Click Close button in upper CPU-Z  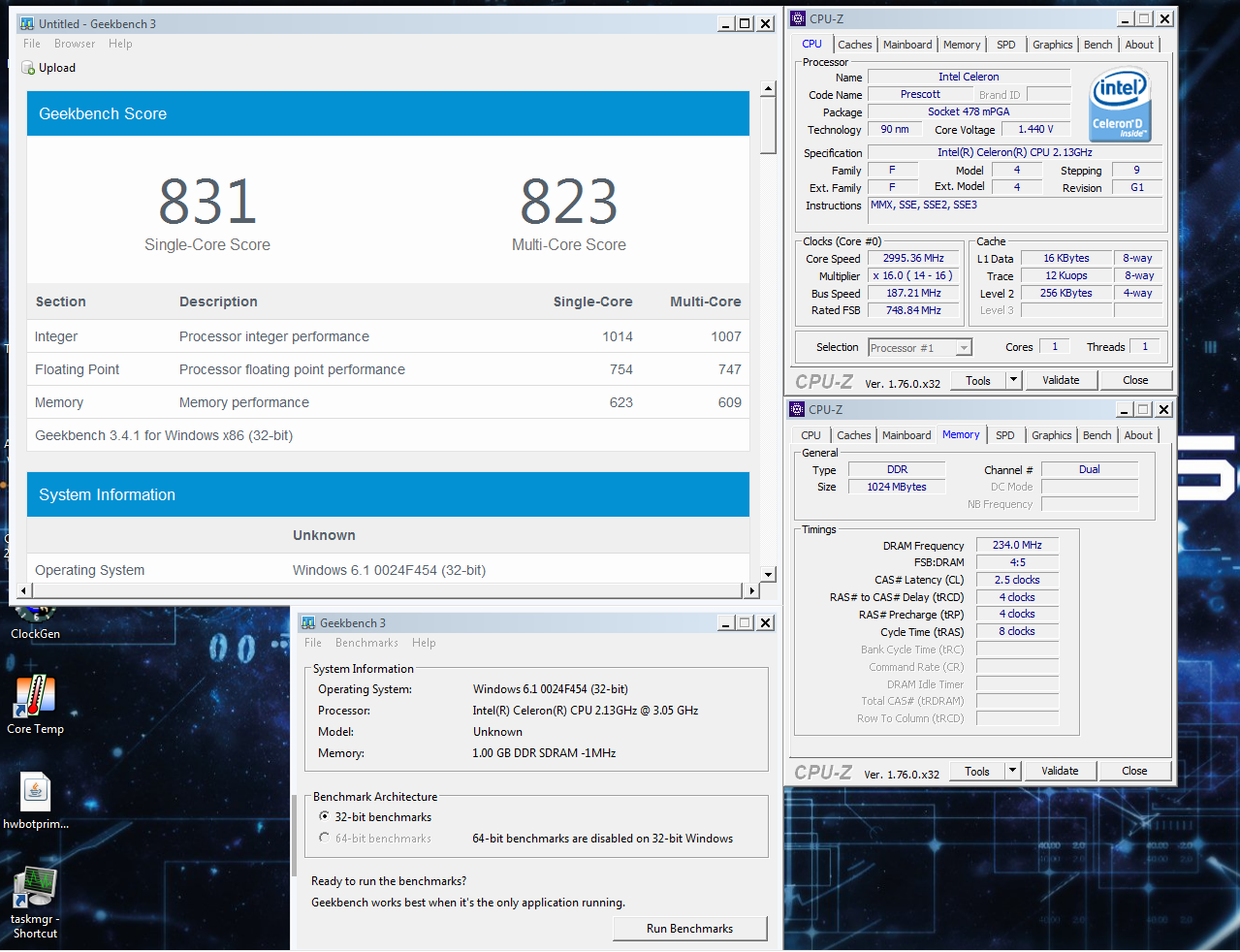tap(1135, 380)
